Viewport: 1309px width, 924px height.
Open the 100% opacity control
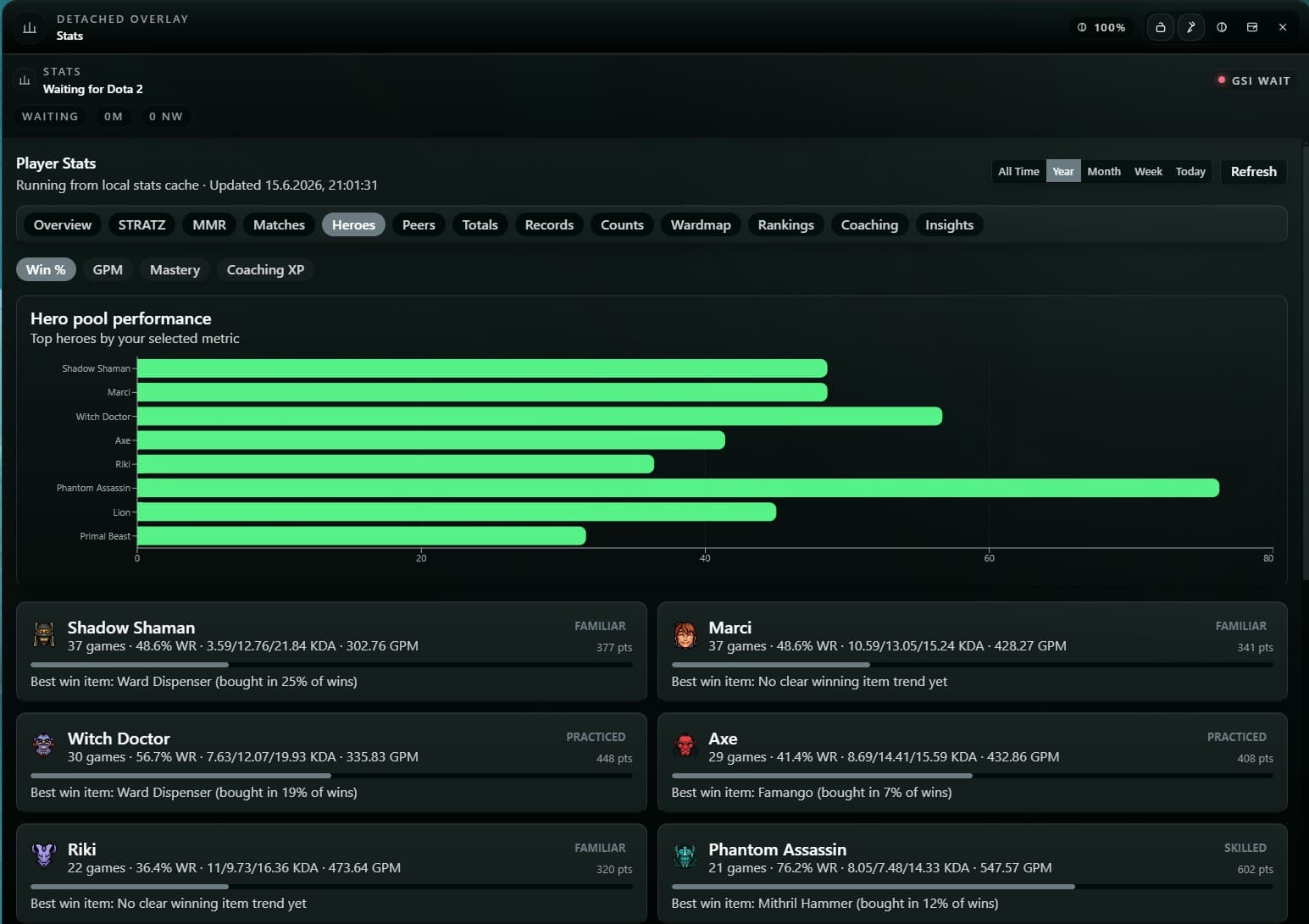[1101, 27]
